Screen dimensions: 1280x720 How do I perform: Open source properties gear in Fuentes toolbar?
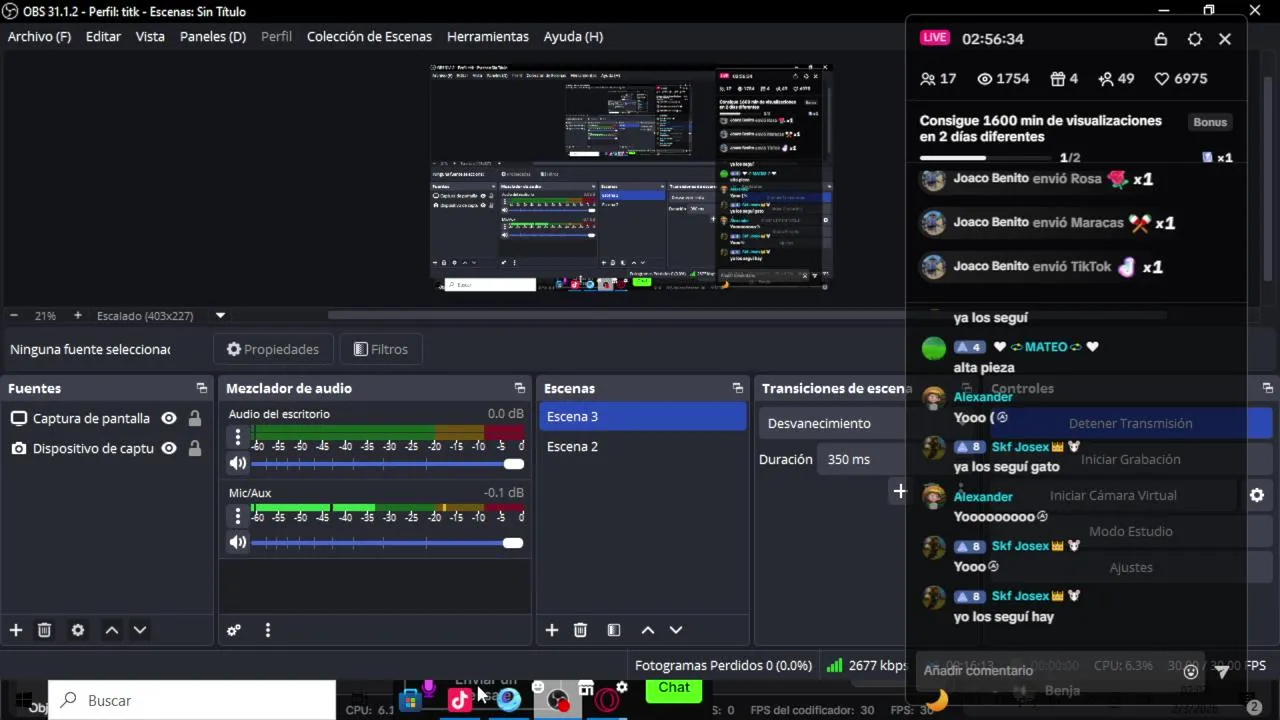(78, 630)
